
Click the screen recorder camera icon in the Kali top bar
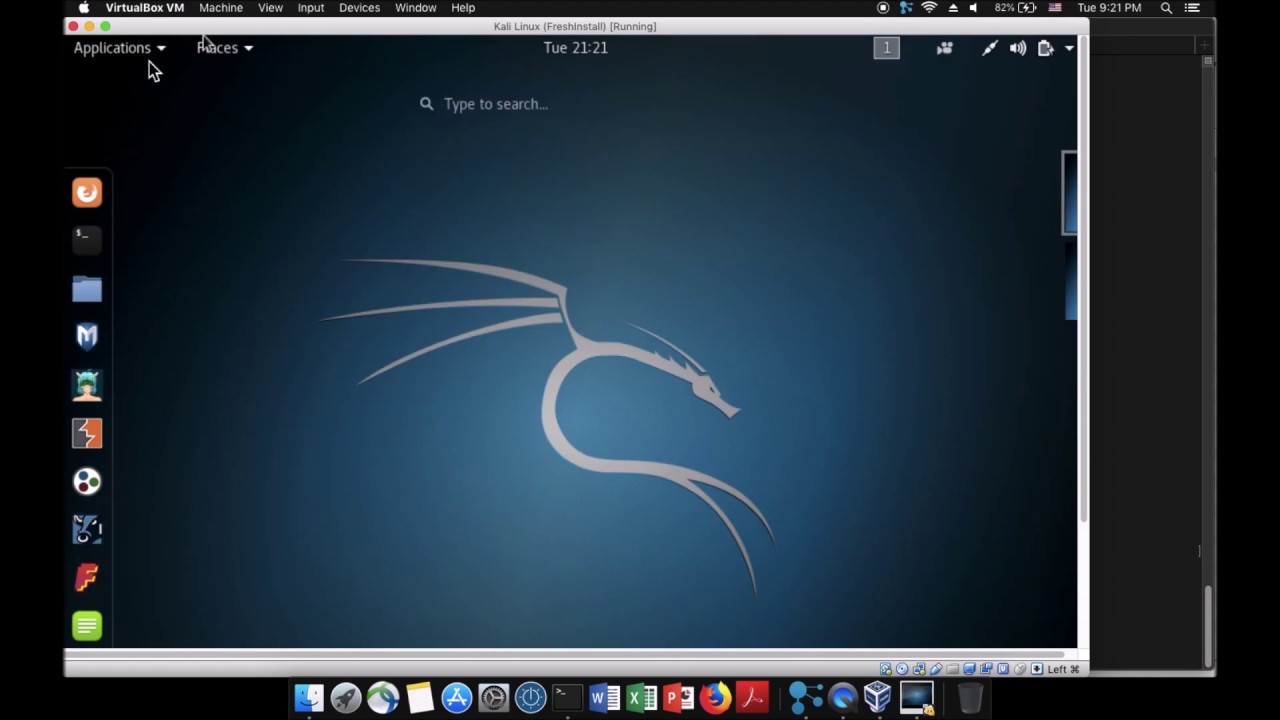(944, 48)
